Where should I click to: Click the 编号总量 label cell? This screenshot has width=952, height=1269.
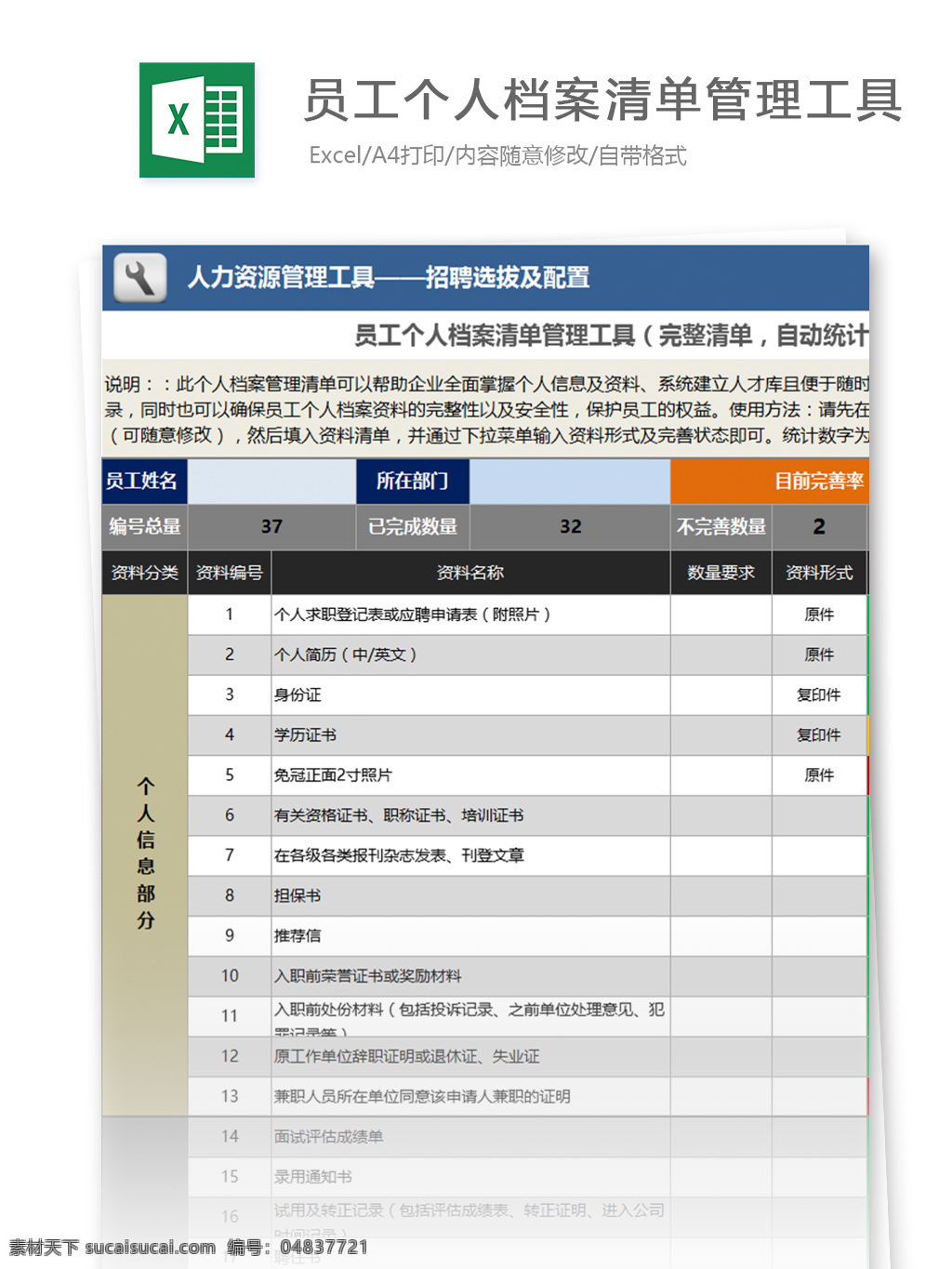tap(145, 527)
